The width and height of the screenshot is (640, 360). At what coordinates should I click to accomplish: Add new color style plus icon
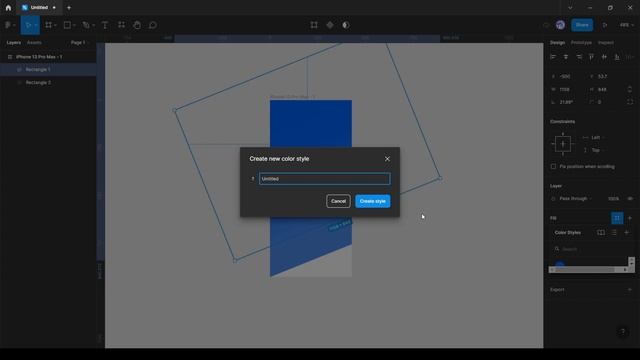tap(627, 233)
